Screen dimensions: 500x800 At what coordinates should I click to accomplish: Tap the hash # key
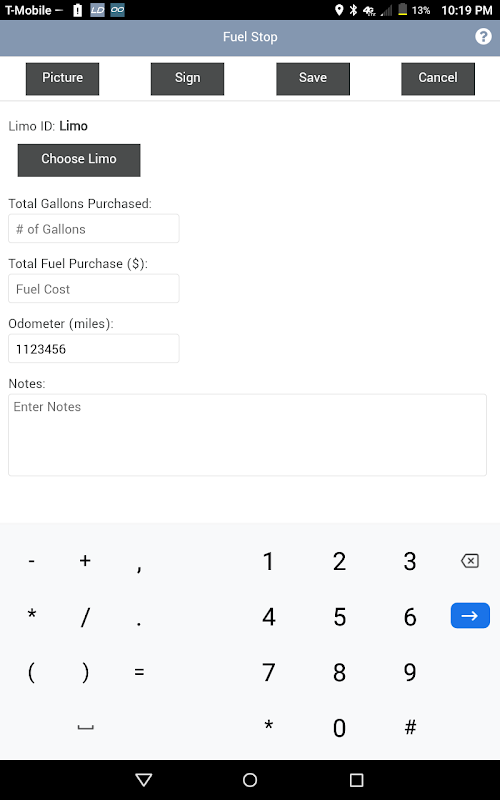tap(410, 727)
